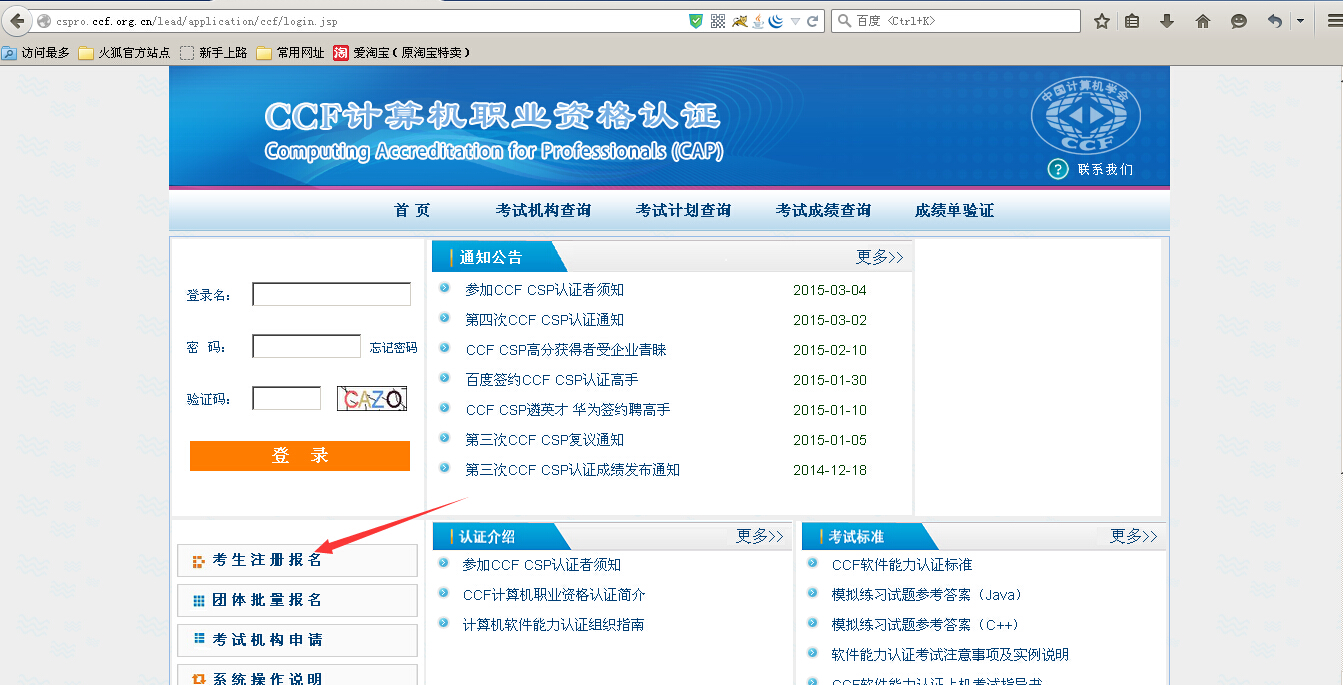Open the 新手上路 bookmark
Viewport: 1343px width, 685px height.
(214, 53)
